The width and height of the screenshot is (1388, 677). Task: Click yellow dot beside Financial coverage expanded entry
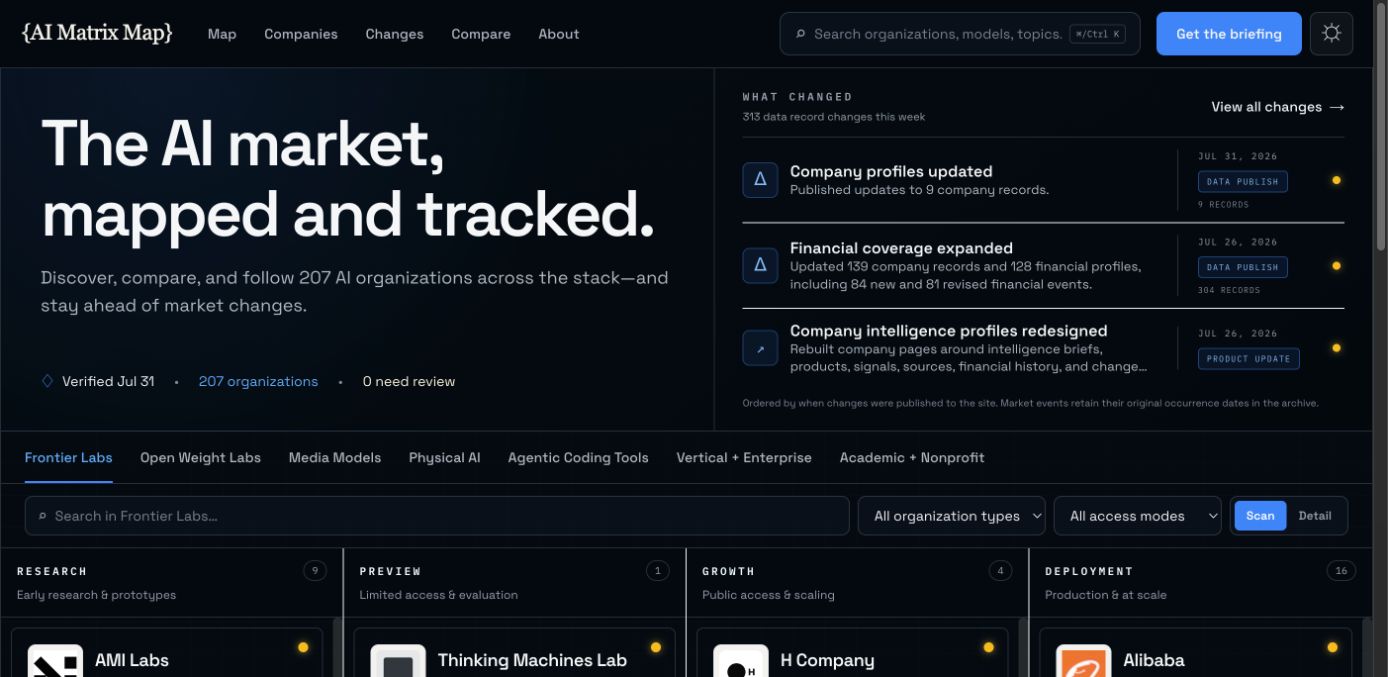pos(1336,266)
